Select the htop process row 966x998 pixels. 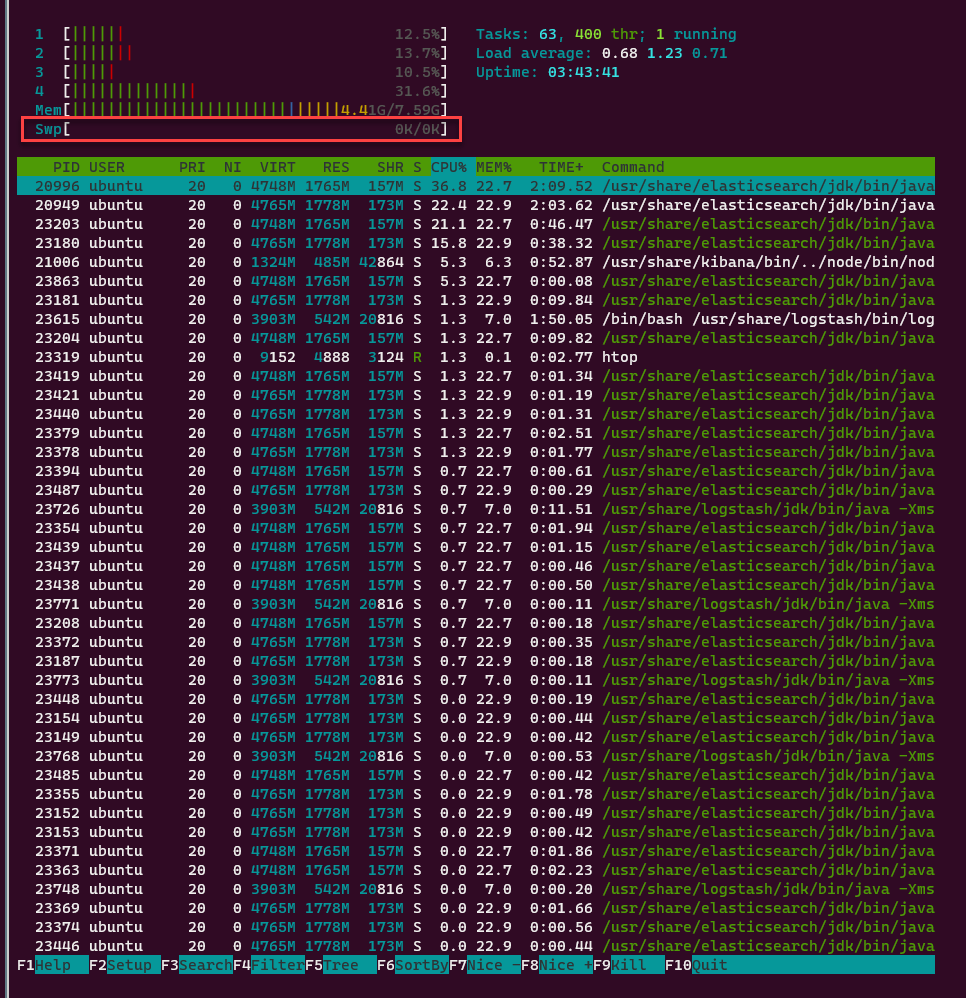tap(476, 357)
